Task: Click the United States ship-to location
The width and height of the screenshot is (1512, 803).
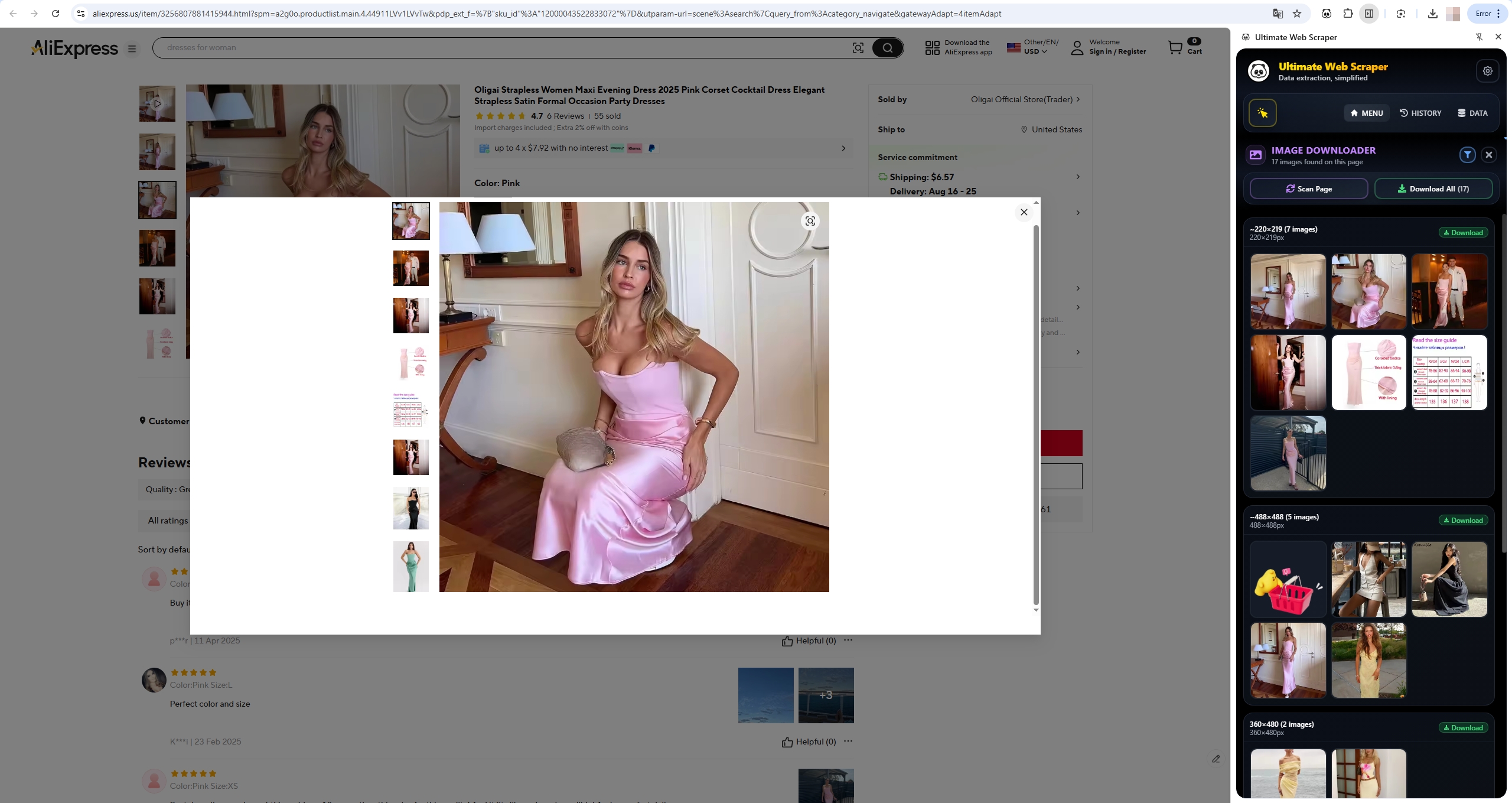Action: click(x=1051, y=129)
